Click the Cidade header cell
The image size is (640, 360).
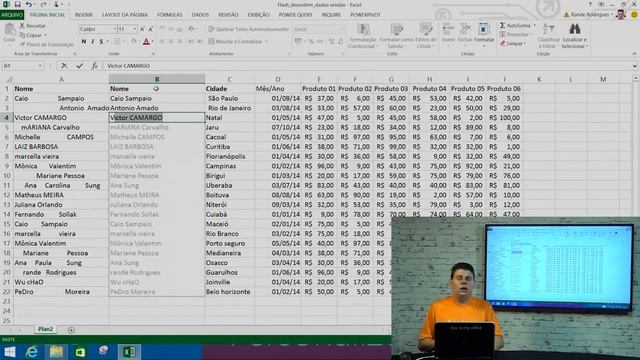tap(229, 89)
